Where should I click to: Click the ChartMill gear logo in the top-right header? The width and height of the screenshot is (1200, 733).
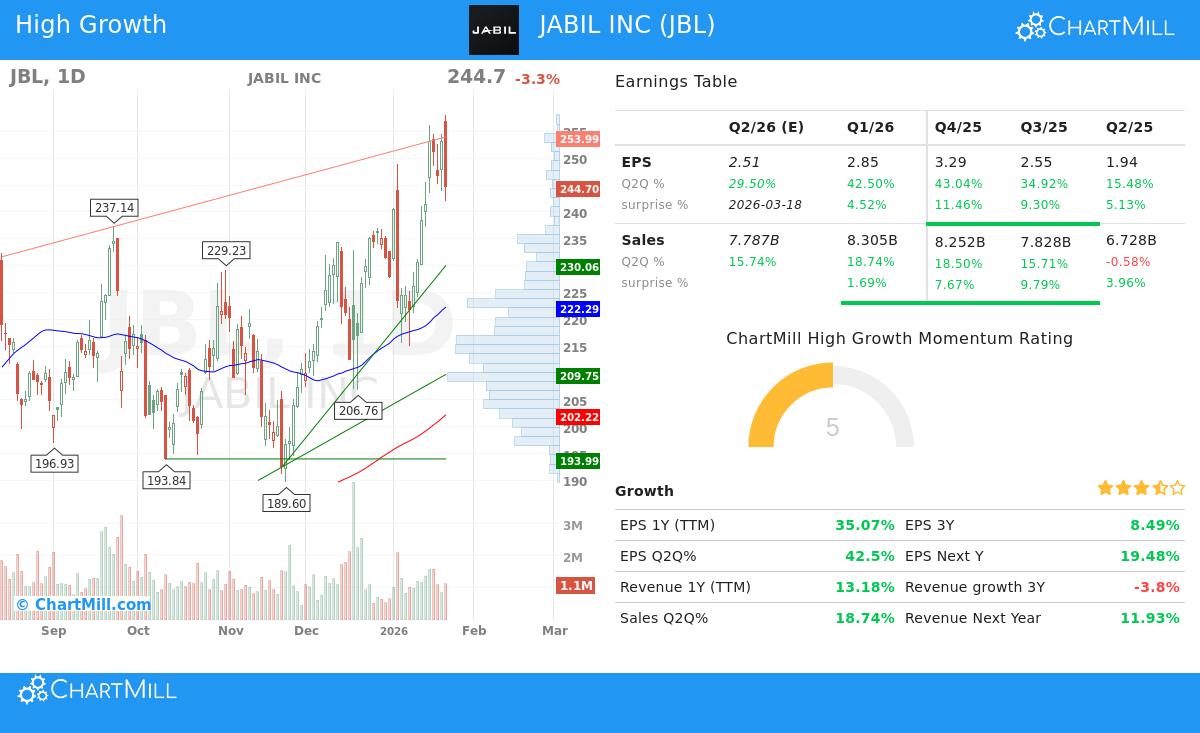coord(1028,26)
